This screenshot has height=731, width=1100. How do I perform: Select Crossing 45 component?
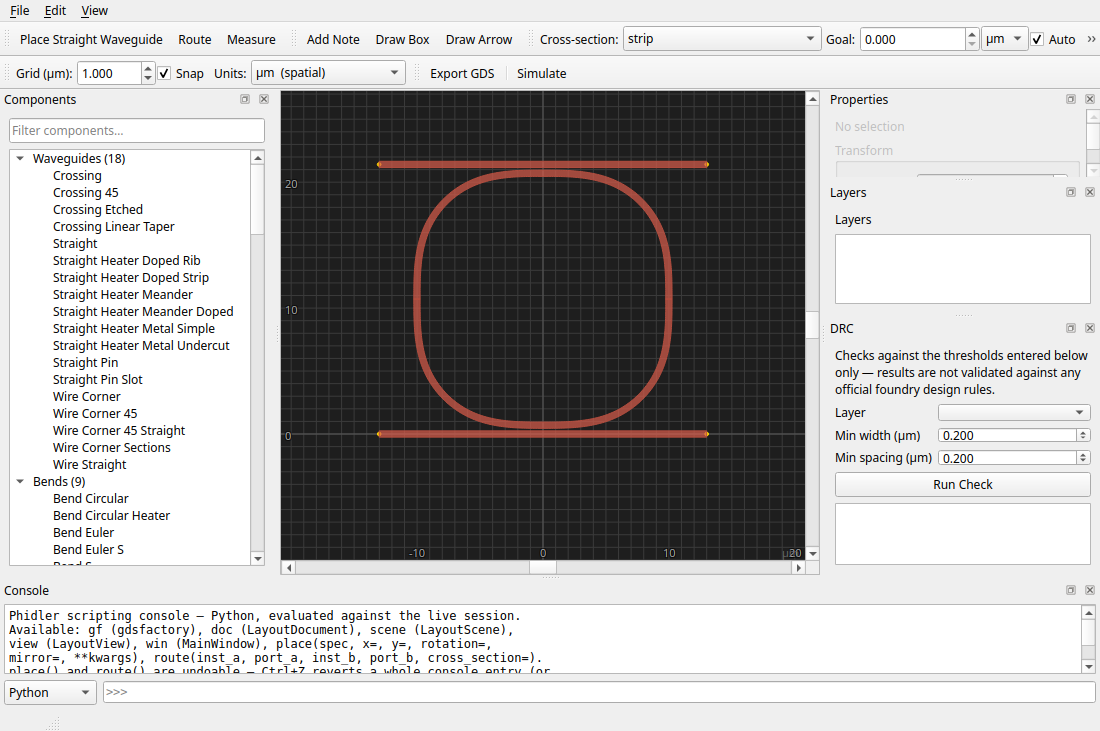86,193
